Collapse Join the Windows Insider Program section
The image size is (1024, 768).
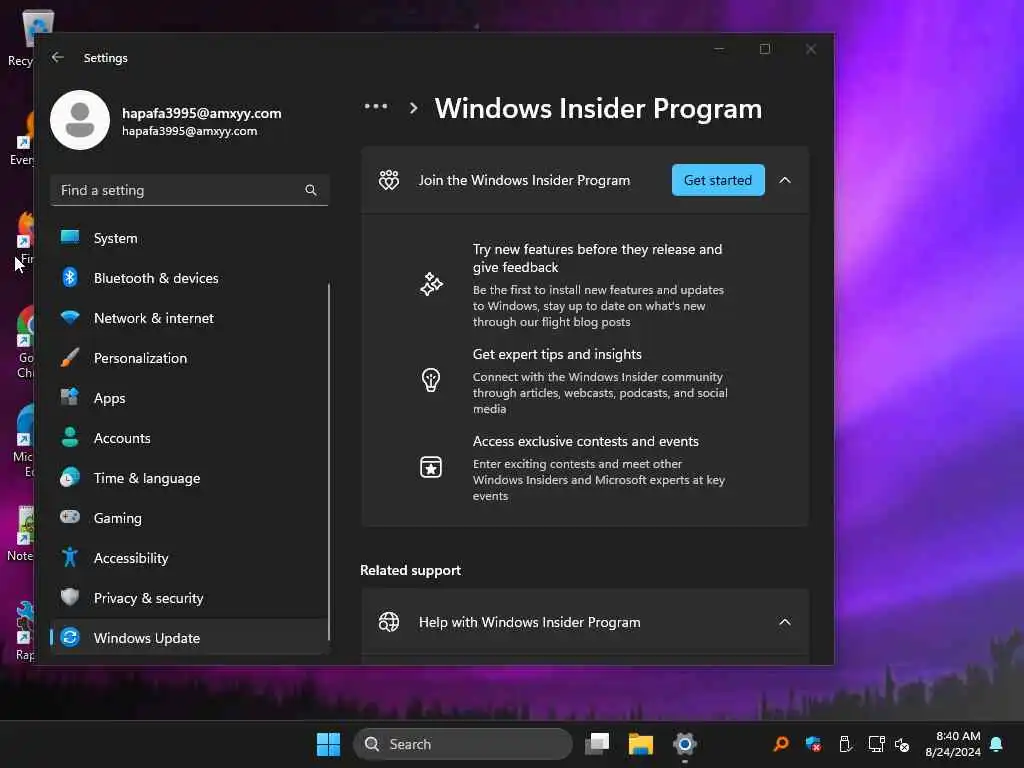(x=785, y=180)
